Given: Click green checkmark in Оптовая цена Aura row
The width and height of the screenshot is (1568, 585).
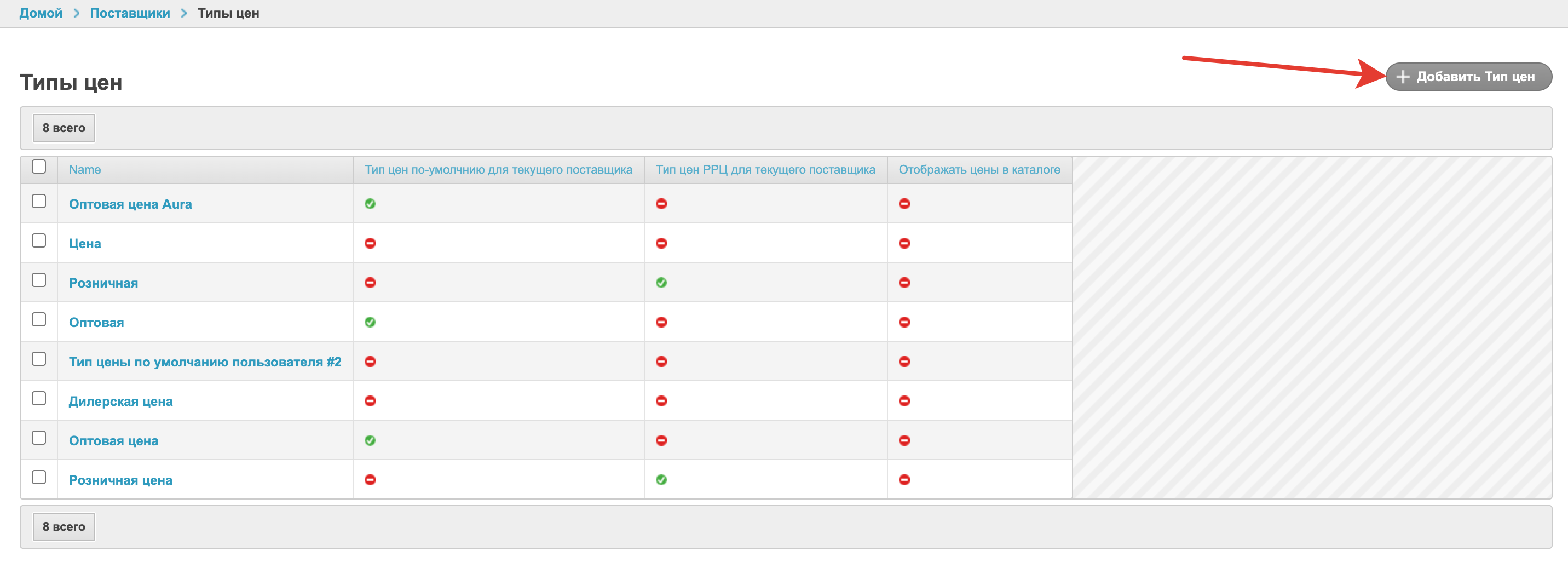Looking at the screenshot, I should point(370,204).
